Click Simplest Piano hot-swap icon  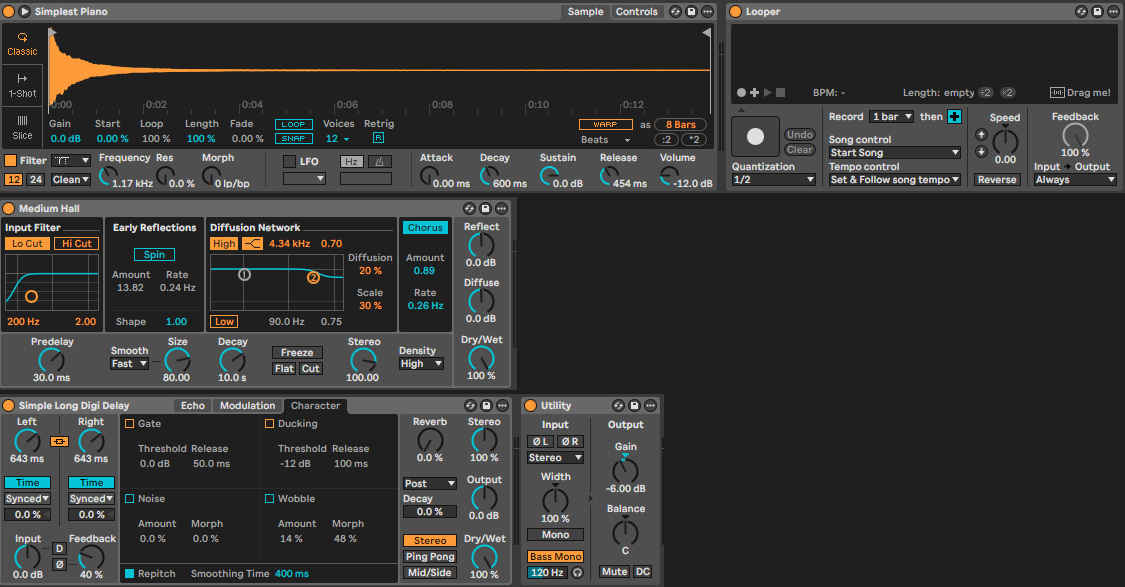click(675, 11)
